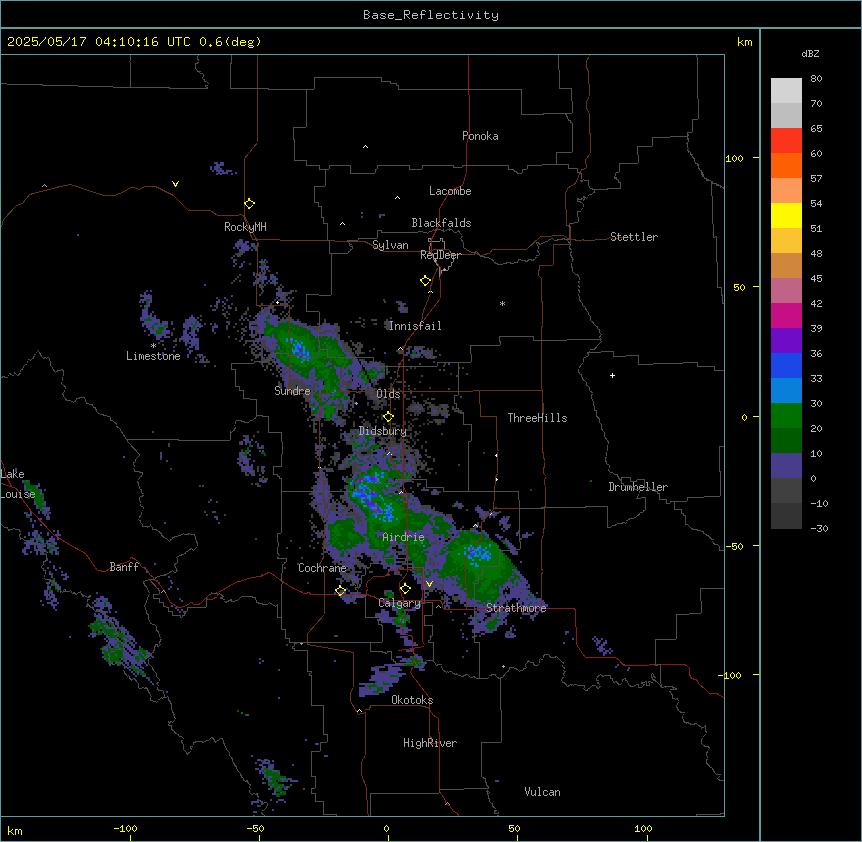Click the RedDeer city label
The image size is (862, 842).
point(440,255)
